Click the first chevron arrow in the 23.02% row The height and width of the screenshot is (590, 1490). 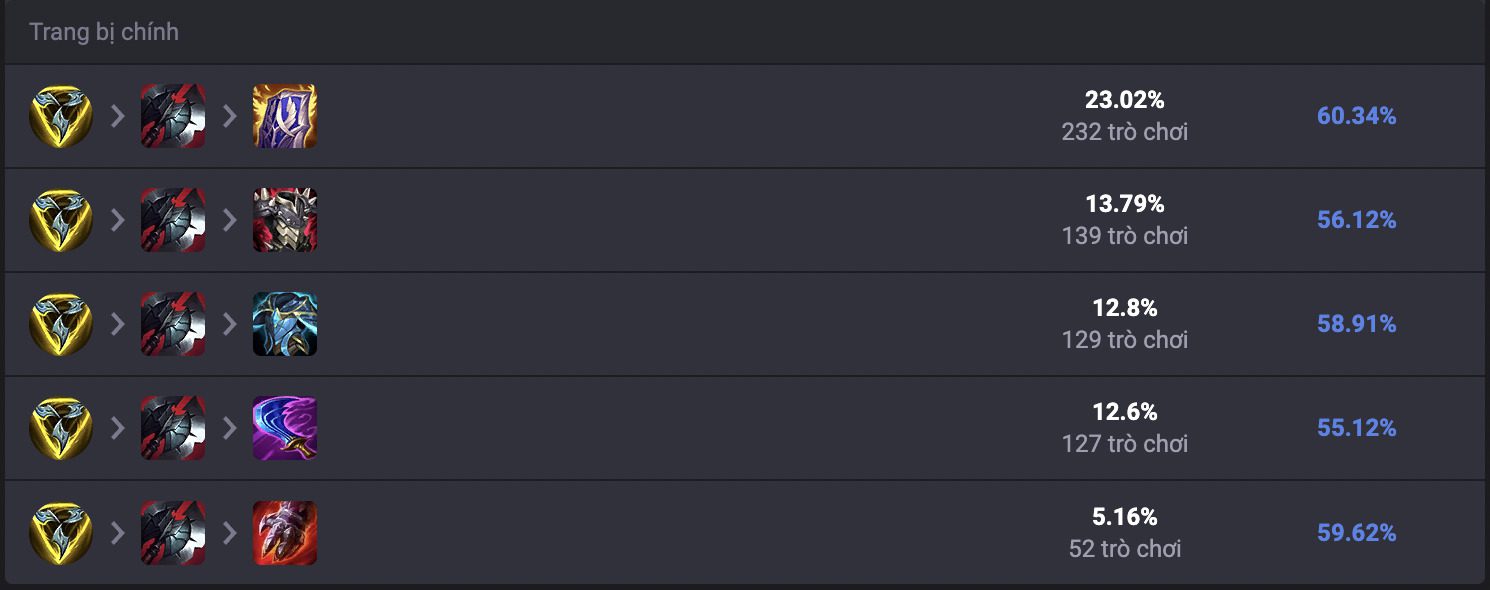click(x=118, y=116)
